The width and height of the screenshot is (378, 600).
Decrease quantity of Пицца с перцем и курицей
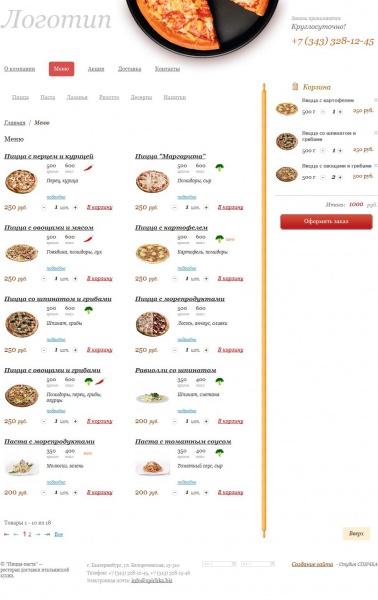point(44,207)
